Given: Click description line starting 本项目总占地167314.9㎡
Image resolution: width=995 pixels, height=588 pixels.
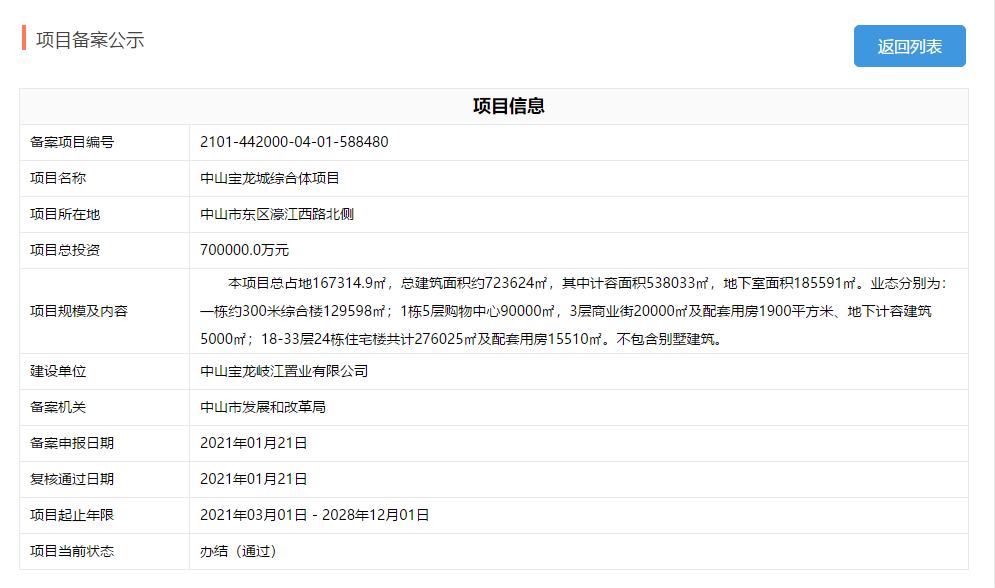Looking at the screenshot, I should (x=588, y=283).
